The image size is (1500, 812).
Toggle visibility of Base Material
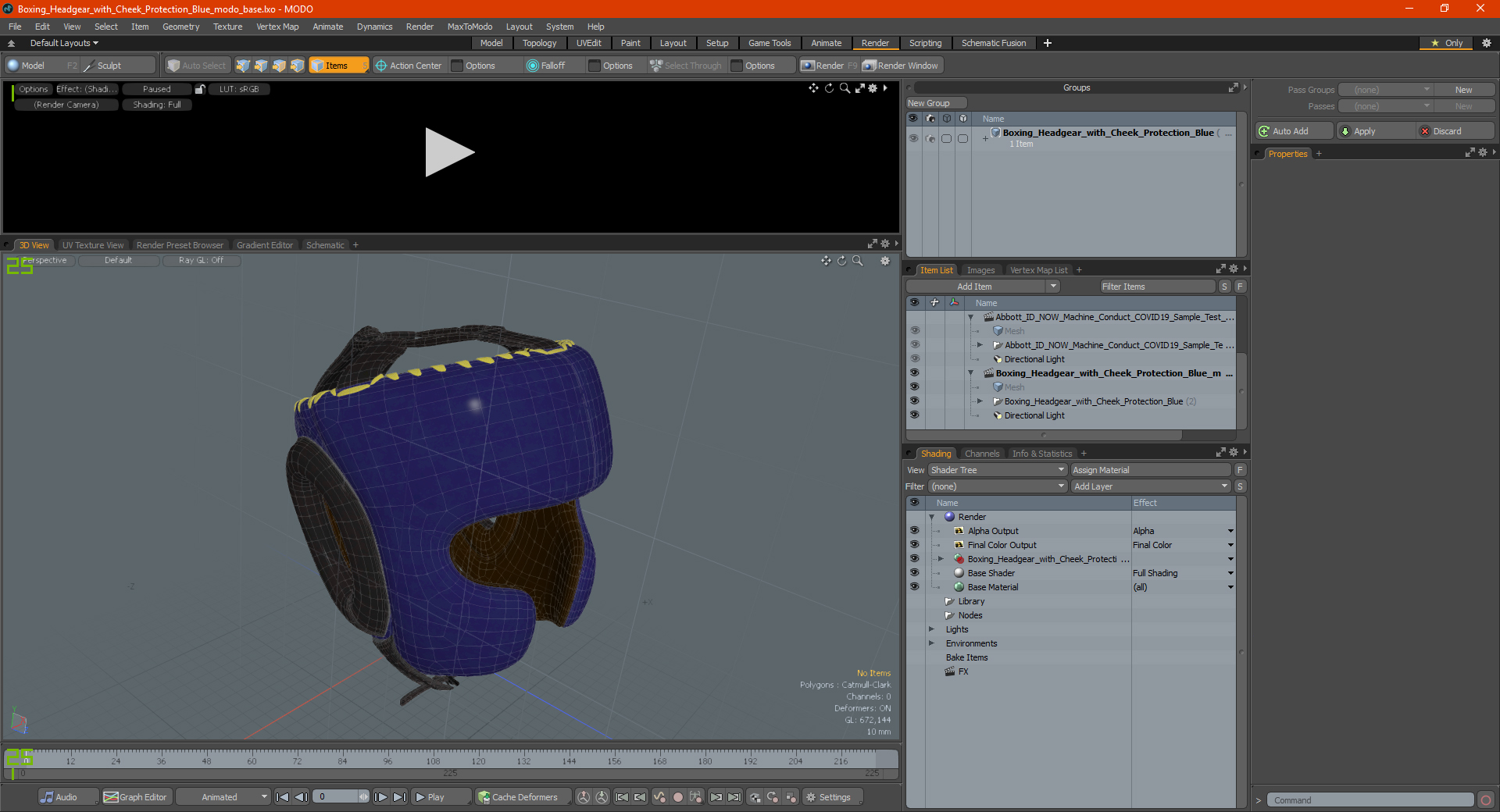[914, 587]
